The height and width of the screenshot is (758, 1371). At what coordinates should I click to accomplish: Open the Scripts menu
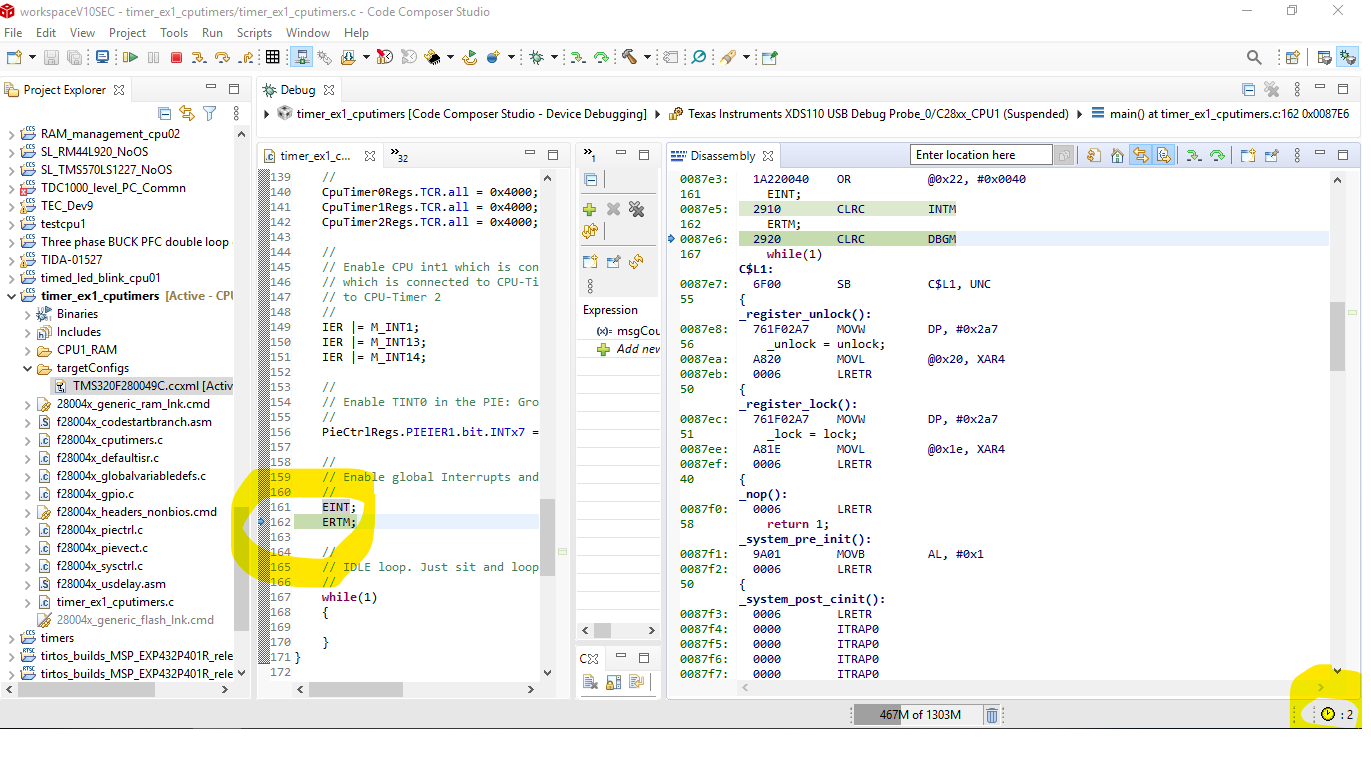[x=254, y=33]
